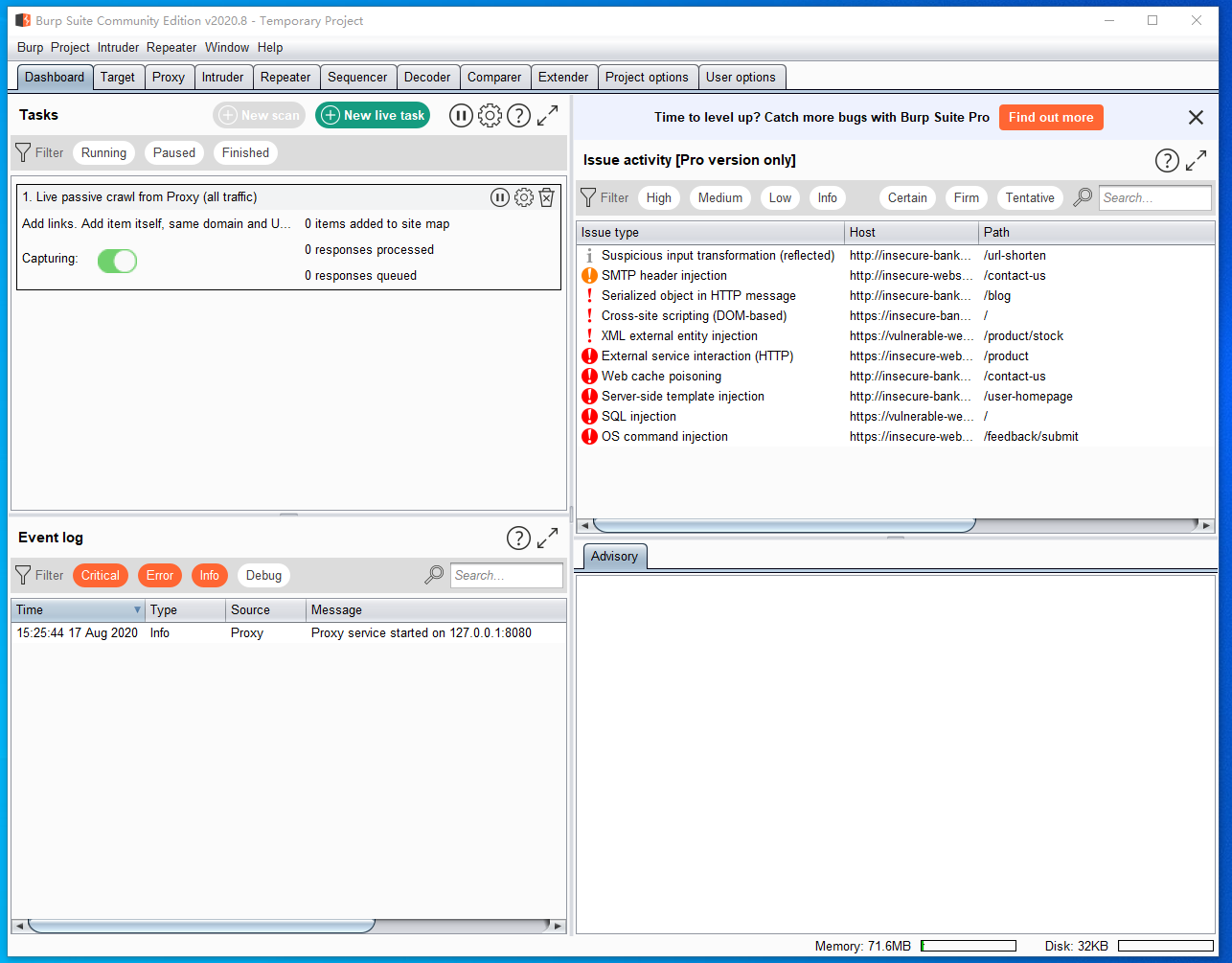
Task: Focus the Issue activity search field
Action: click(x=1155, y=197)
